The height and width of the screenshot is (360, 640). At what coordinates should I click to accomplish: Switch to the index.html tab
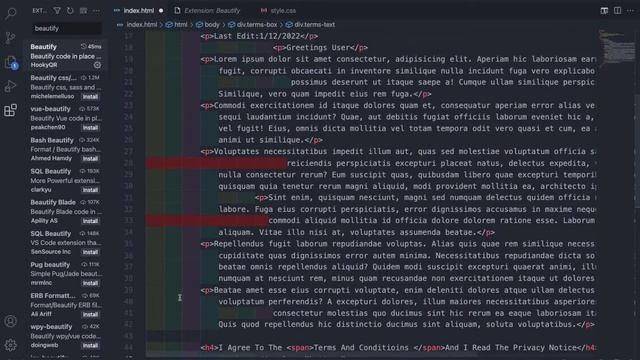139,11
